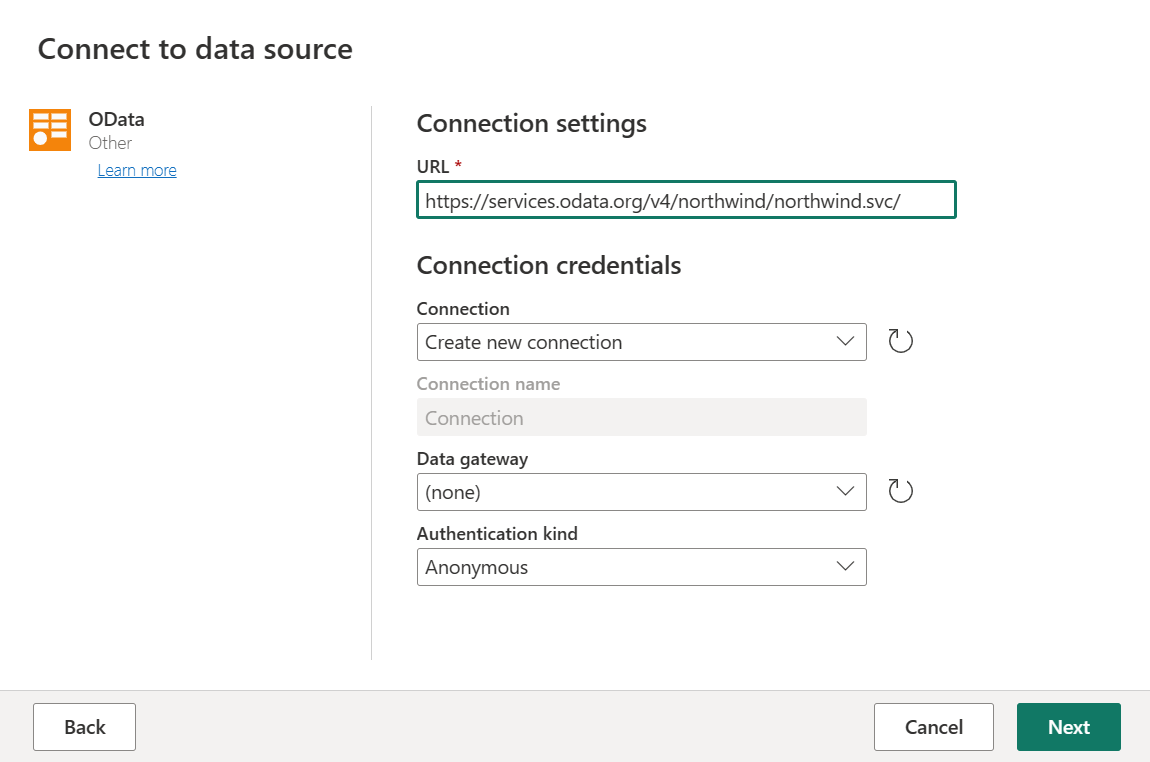Image resolution: width=1150 pixels, height=762 pixels.
Task: Click the dropdown chevron on Authentication kind
Action: 847,567
